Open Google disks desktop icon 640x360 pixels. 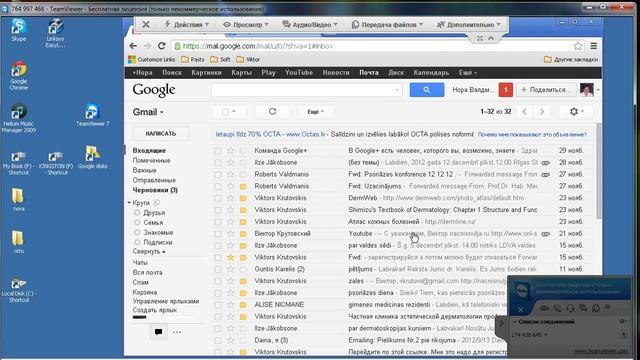tap(93, 157)
